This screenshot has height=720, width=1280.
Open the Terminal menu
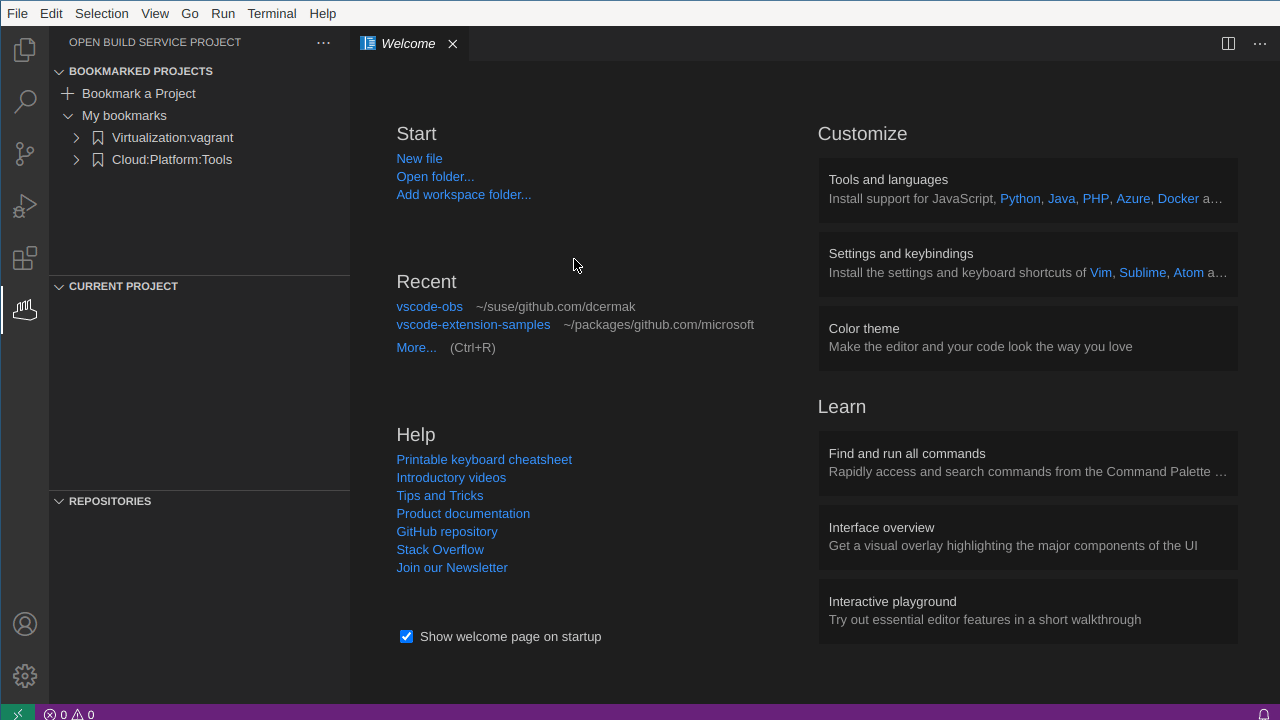point(272,13)
